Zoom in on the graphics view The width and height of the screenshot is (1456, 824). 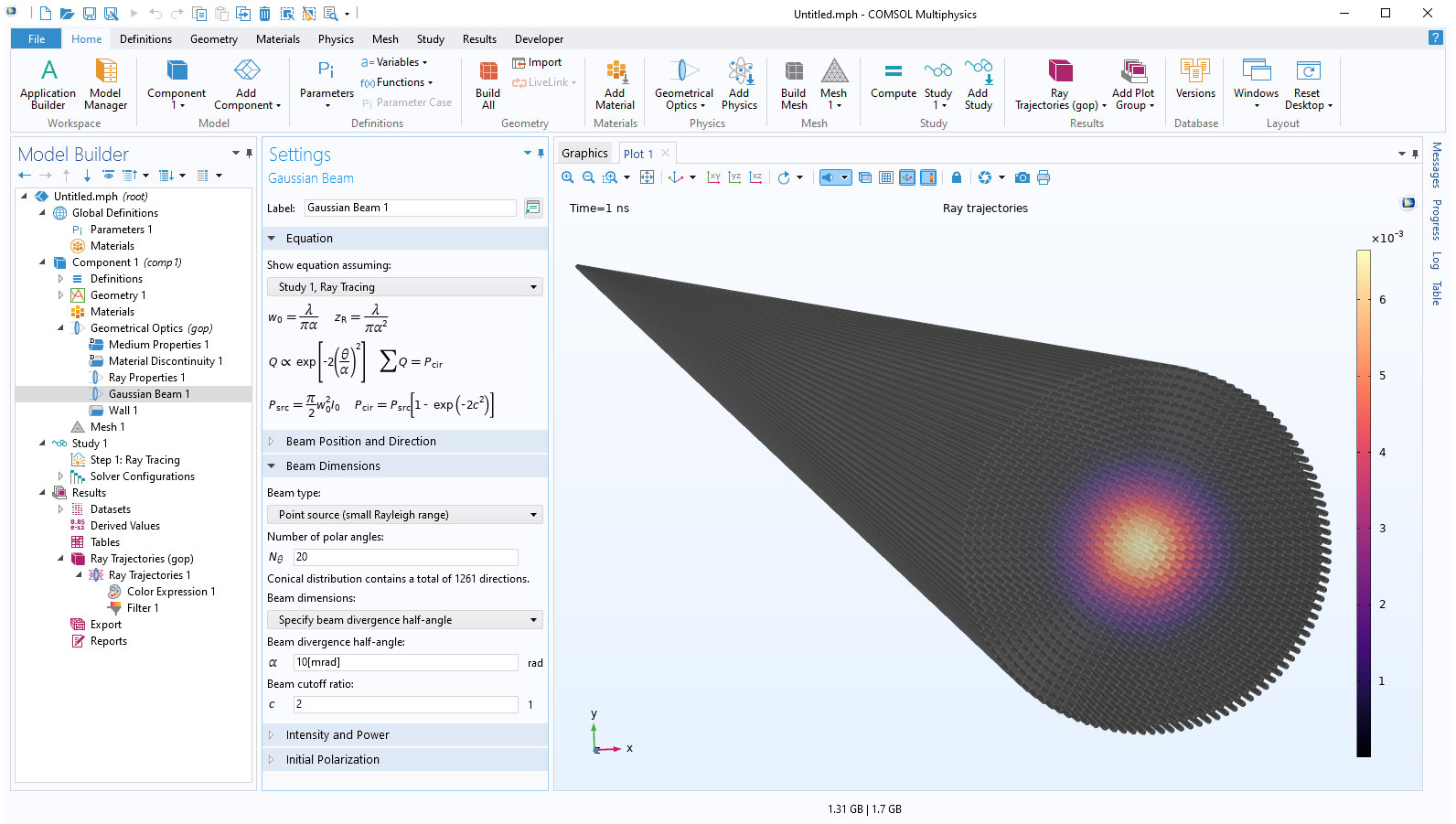[568, 177]
